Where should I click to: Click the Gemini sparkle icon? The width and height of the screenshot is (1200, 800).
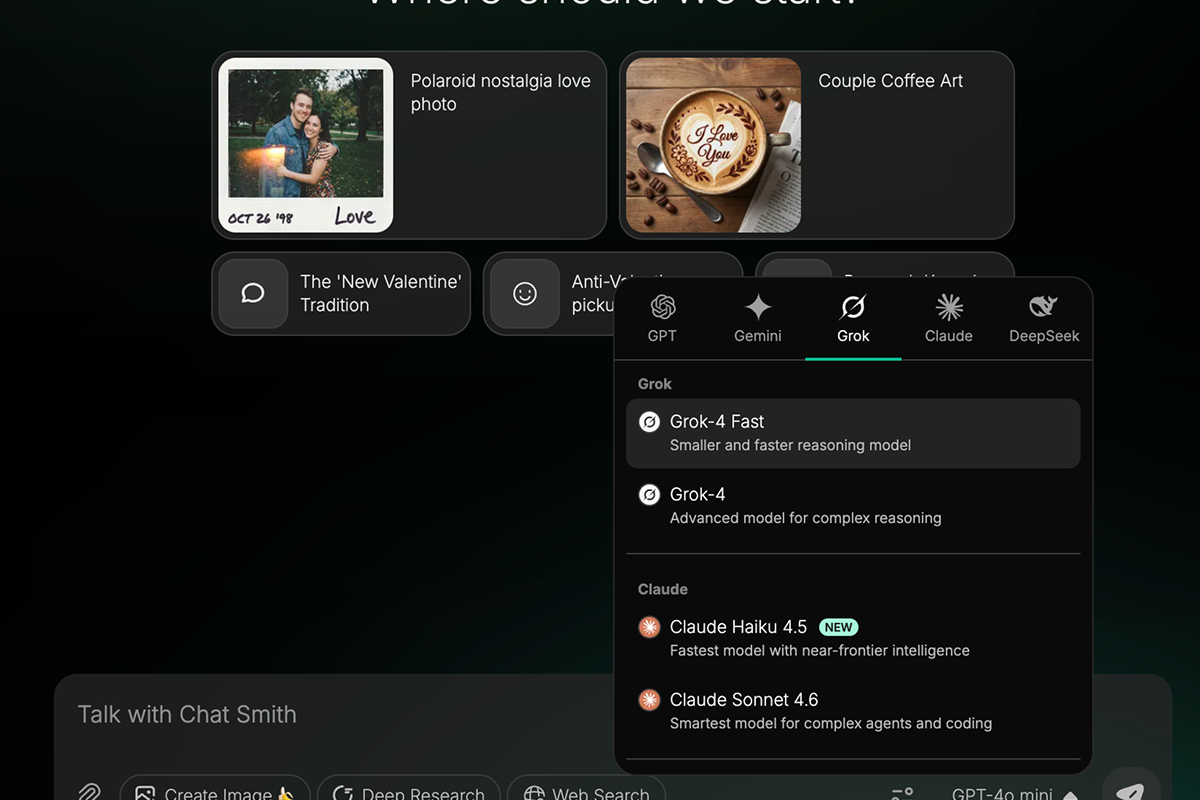coord(758,306)
